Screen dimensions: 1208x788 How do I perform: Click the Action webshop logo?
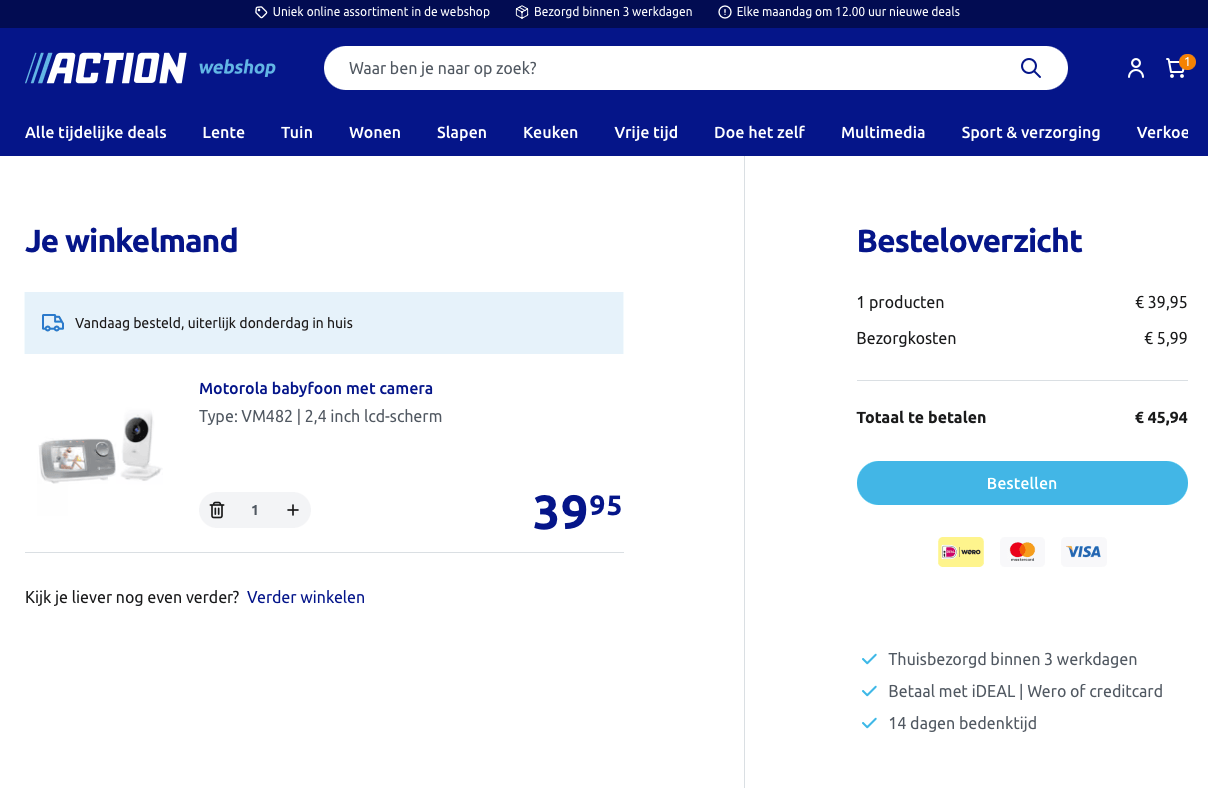pos(150,68)
